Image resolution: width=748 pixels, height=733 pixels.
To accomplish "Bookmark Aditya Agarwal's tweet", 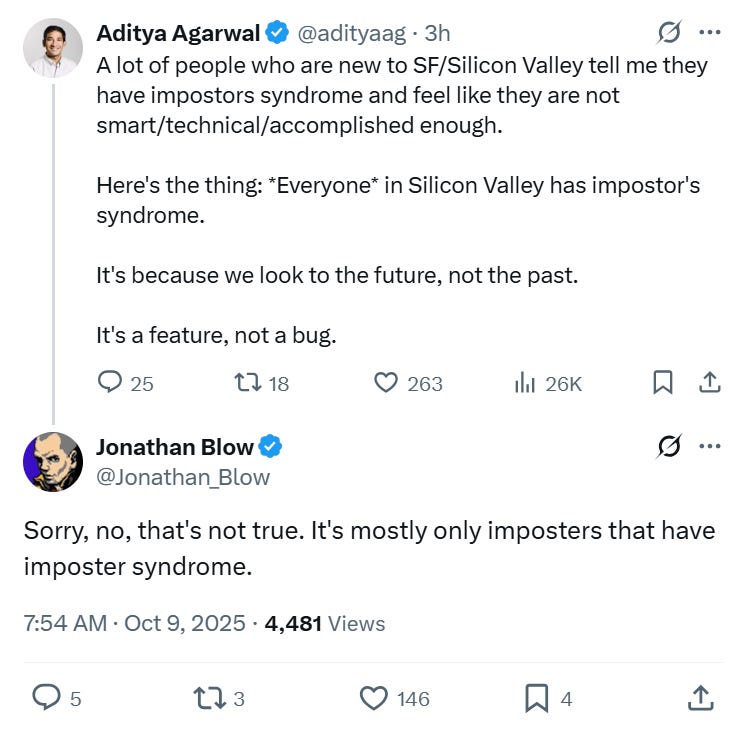I will (662, 382).
